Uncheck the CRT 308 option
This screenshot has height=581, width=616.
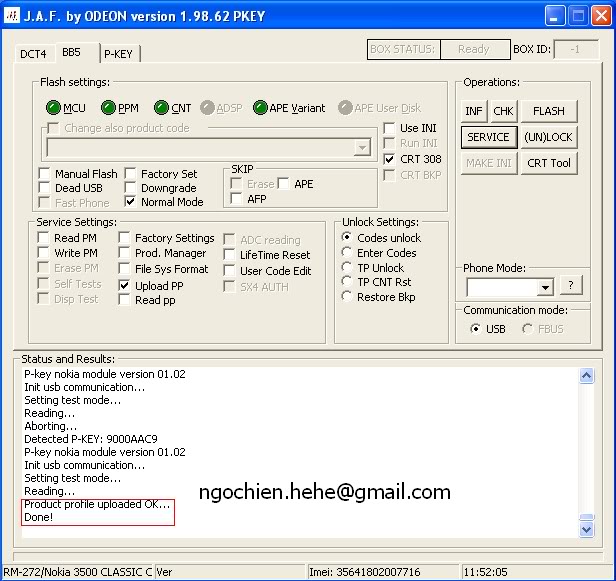tap(390, 159)
